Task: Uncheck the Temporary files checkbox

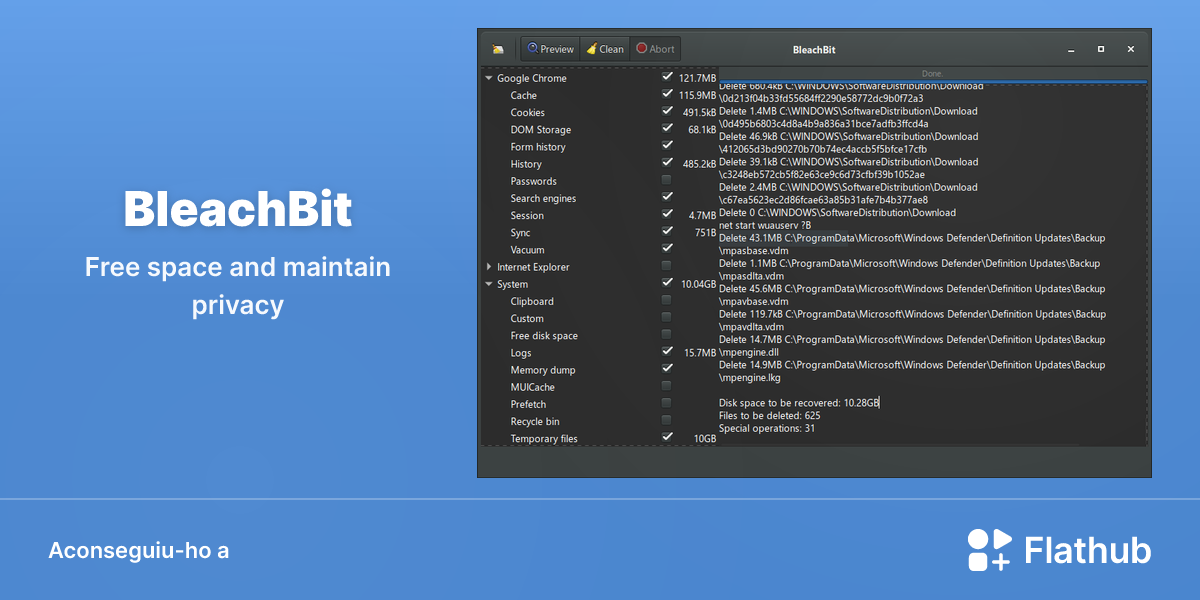Action: 667,437
